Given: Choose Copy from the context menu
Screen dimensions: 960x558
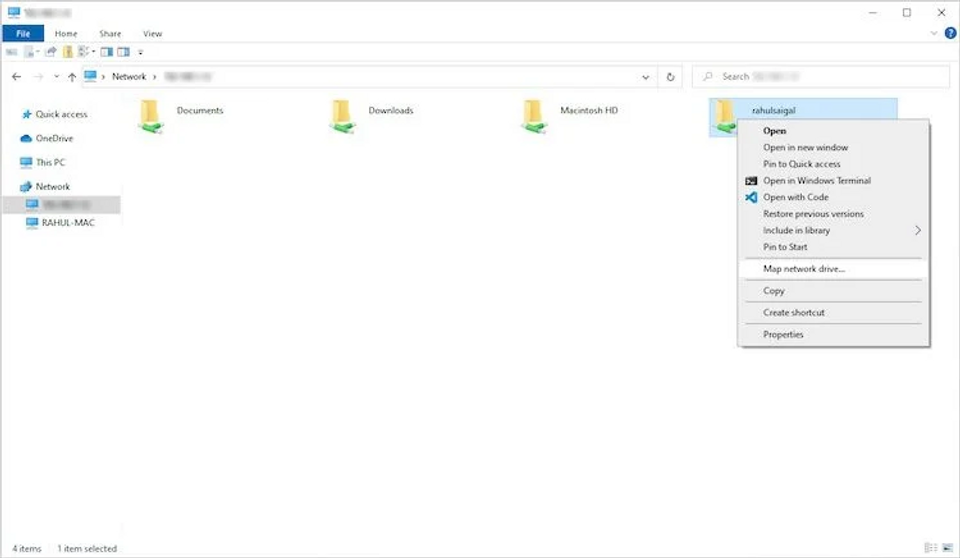Looking at the screenshot, I should pos(833,291).
